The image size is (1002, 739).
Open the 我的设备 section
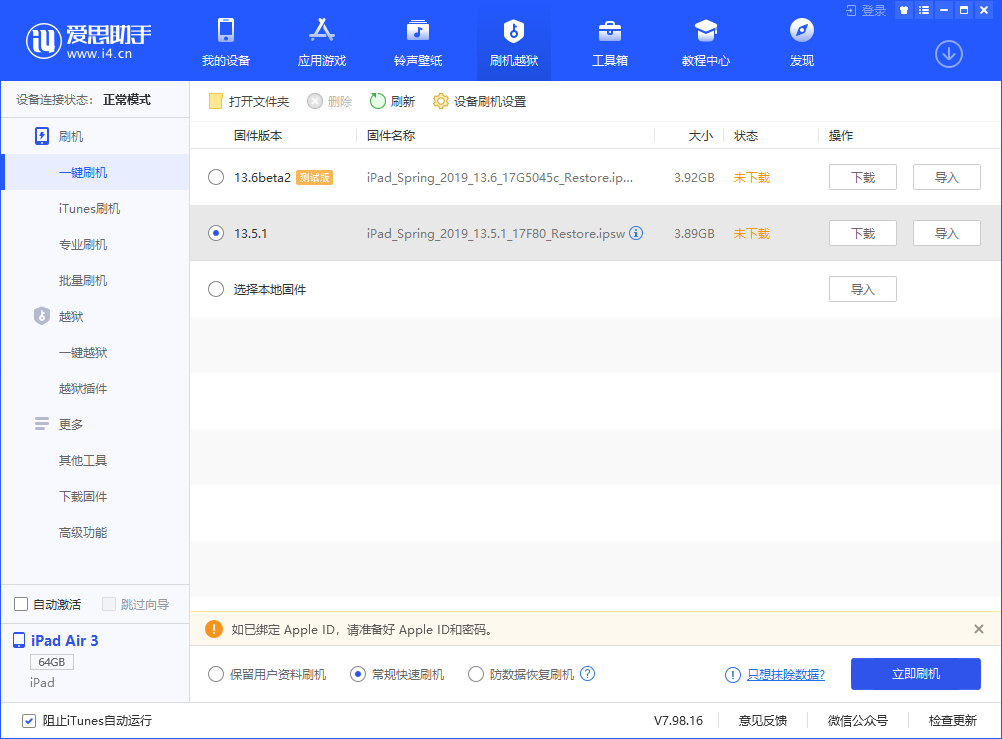click(225, 42)
